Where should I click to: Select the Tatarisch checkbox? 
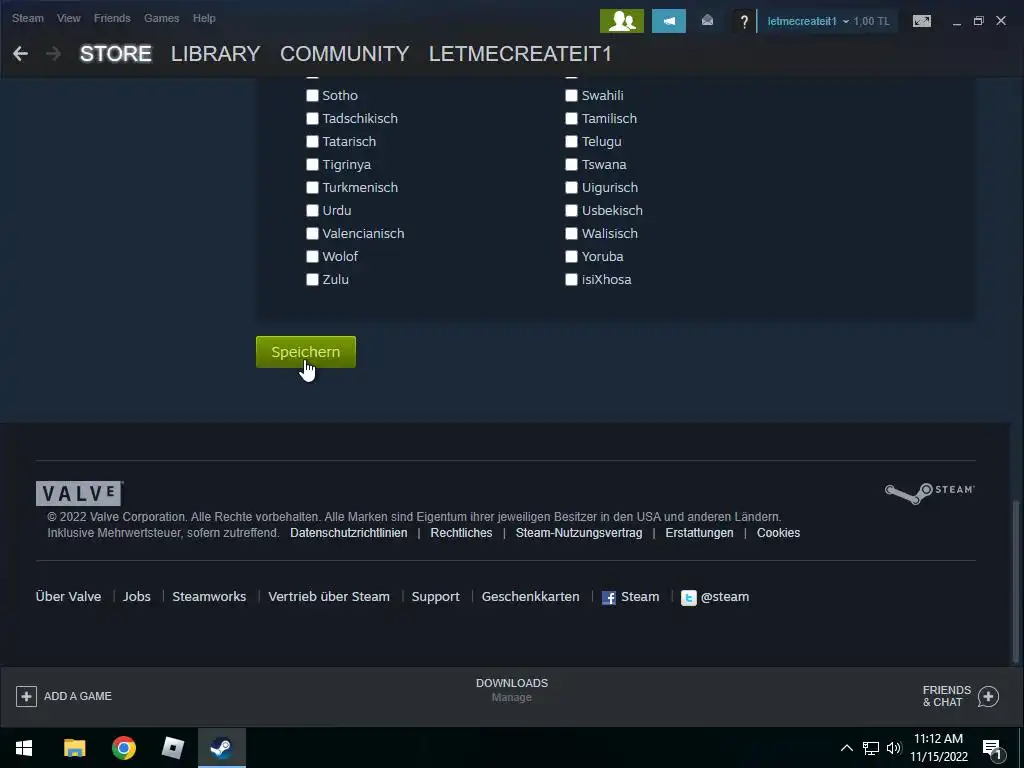pyautogui.click(x=312, y=142)
